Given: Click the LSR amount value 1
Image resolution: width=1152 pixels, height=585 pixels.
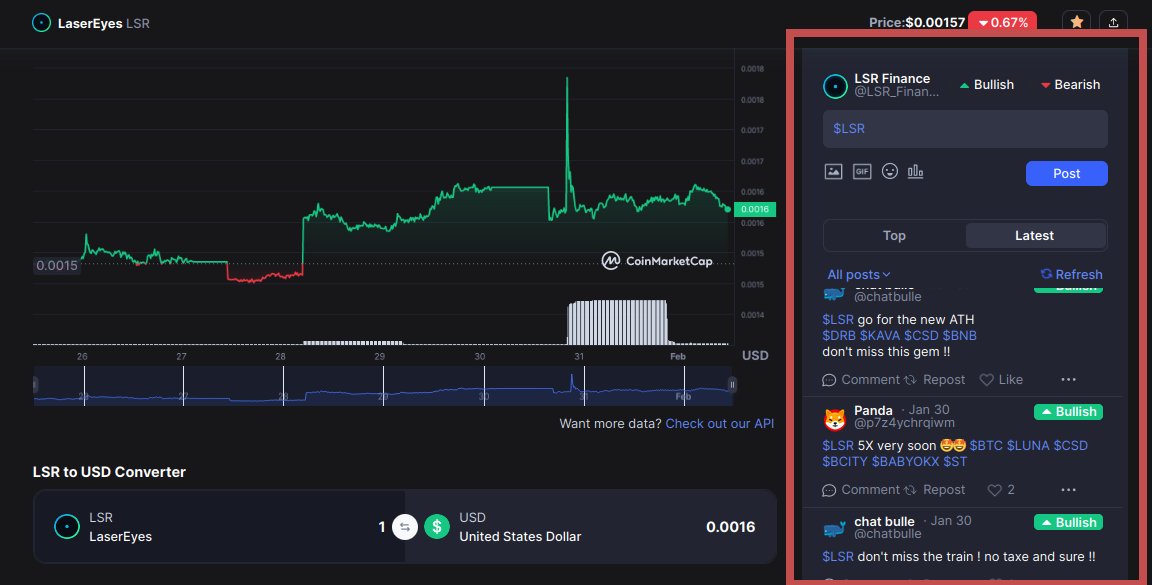Looking at the screenshot, I should point(381,527).
